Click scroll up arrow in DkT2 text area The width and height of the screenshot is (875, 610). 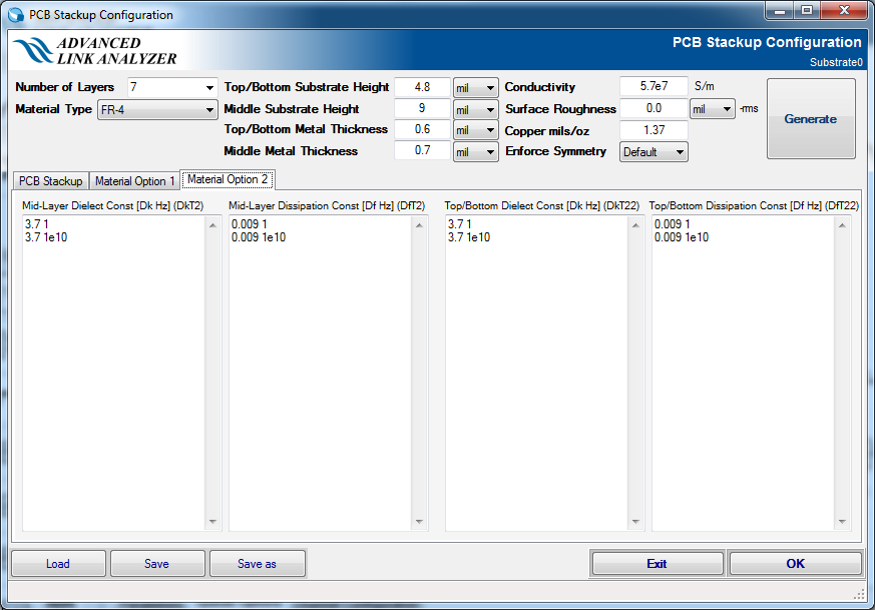click(213, 225)
